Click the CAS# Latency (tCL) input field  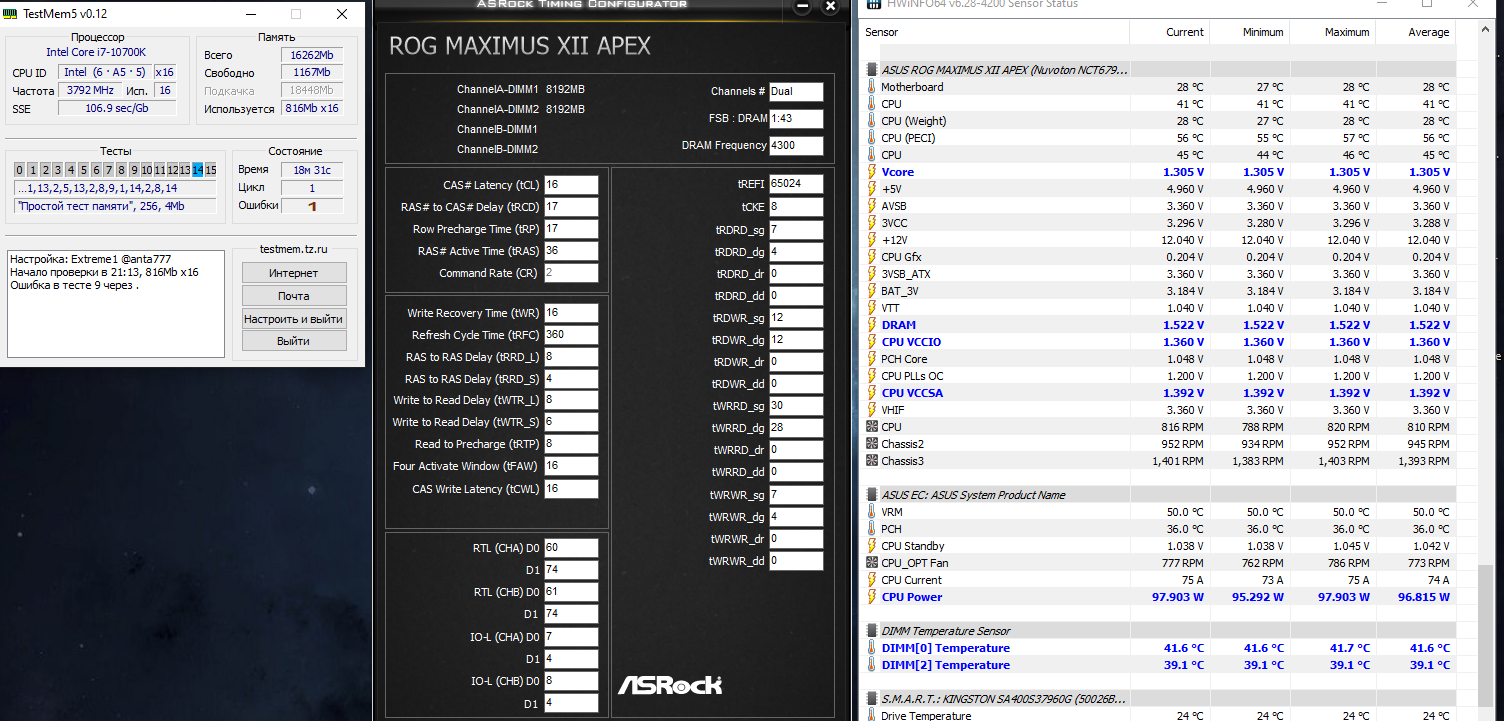571,185
